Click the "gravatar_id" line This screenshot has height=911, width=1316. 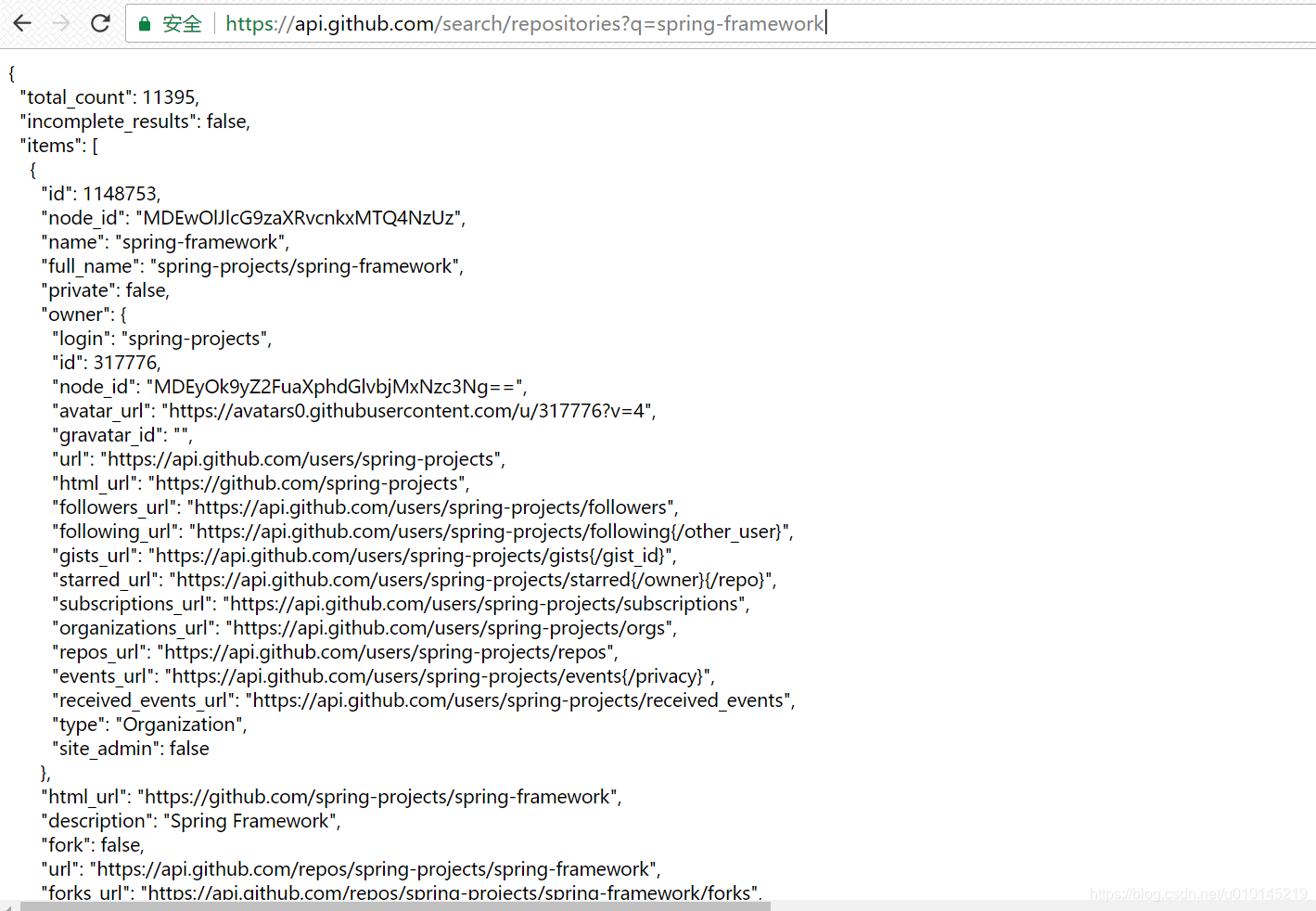point(122,435)
